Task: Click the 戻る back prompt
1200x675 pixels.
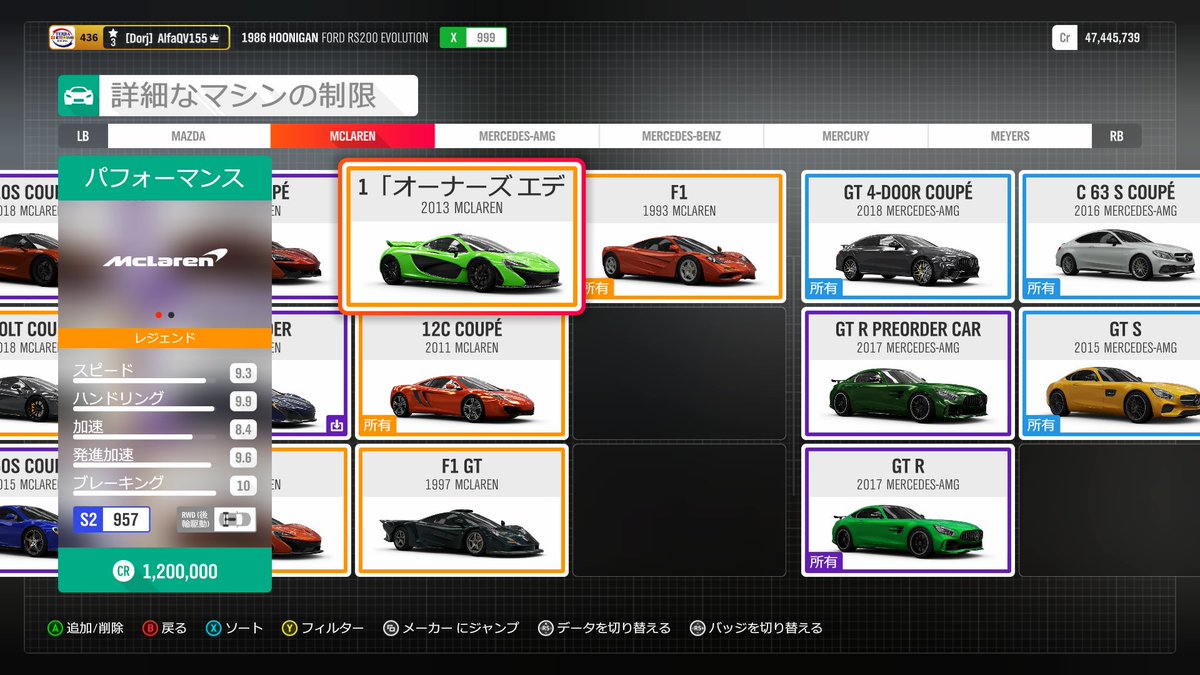Action: [174, 628]
